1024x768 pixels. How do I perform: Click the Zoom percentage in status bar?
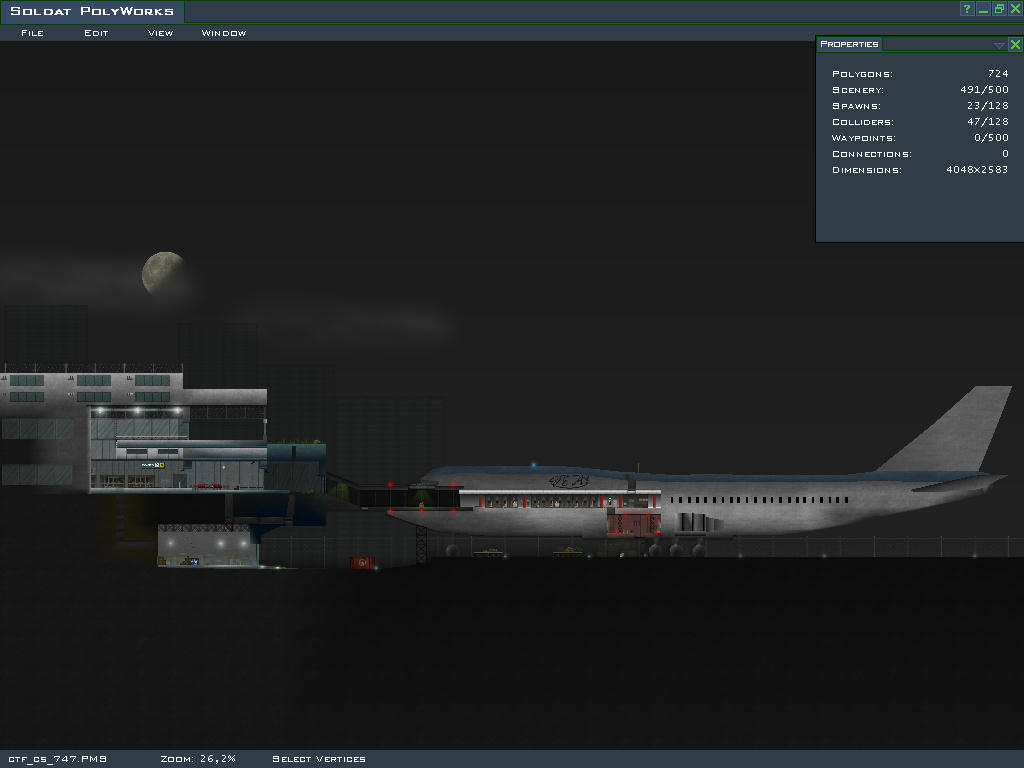[x=197, y=759]
